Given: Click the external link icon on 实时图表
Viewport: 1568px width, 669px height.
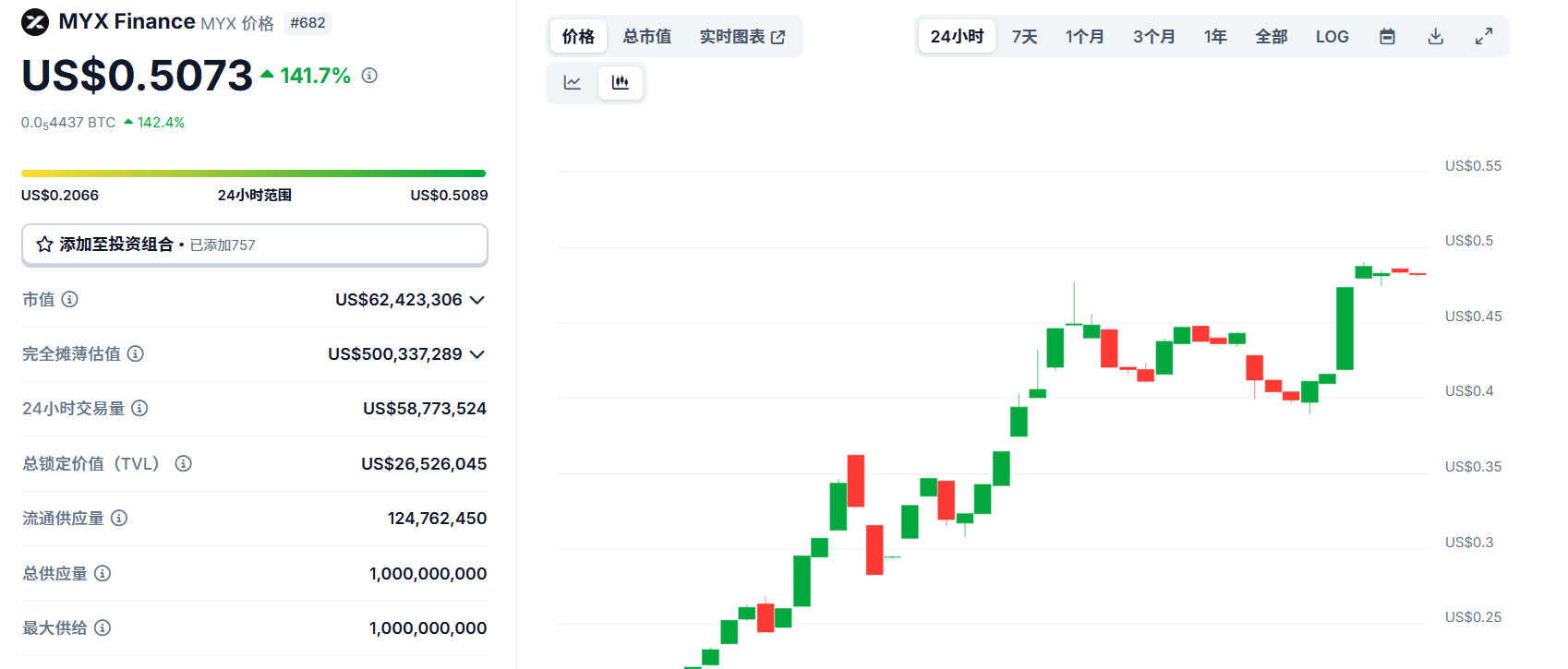Looking at the screenshot, I should coord(778,37).
